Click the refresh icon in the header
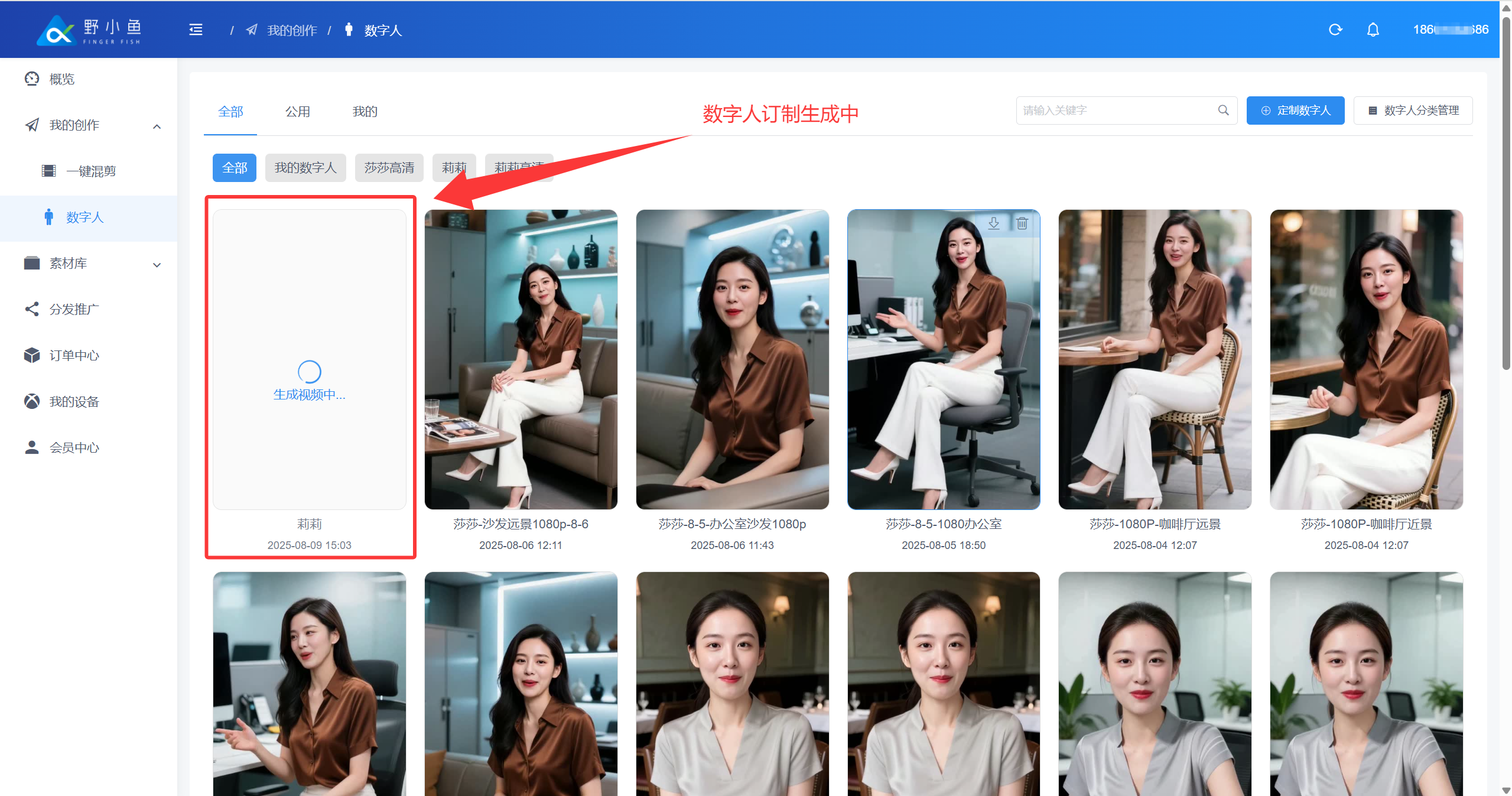Screen dimensions: 1512x796 pyautogui.click(x=1335, y=30)
